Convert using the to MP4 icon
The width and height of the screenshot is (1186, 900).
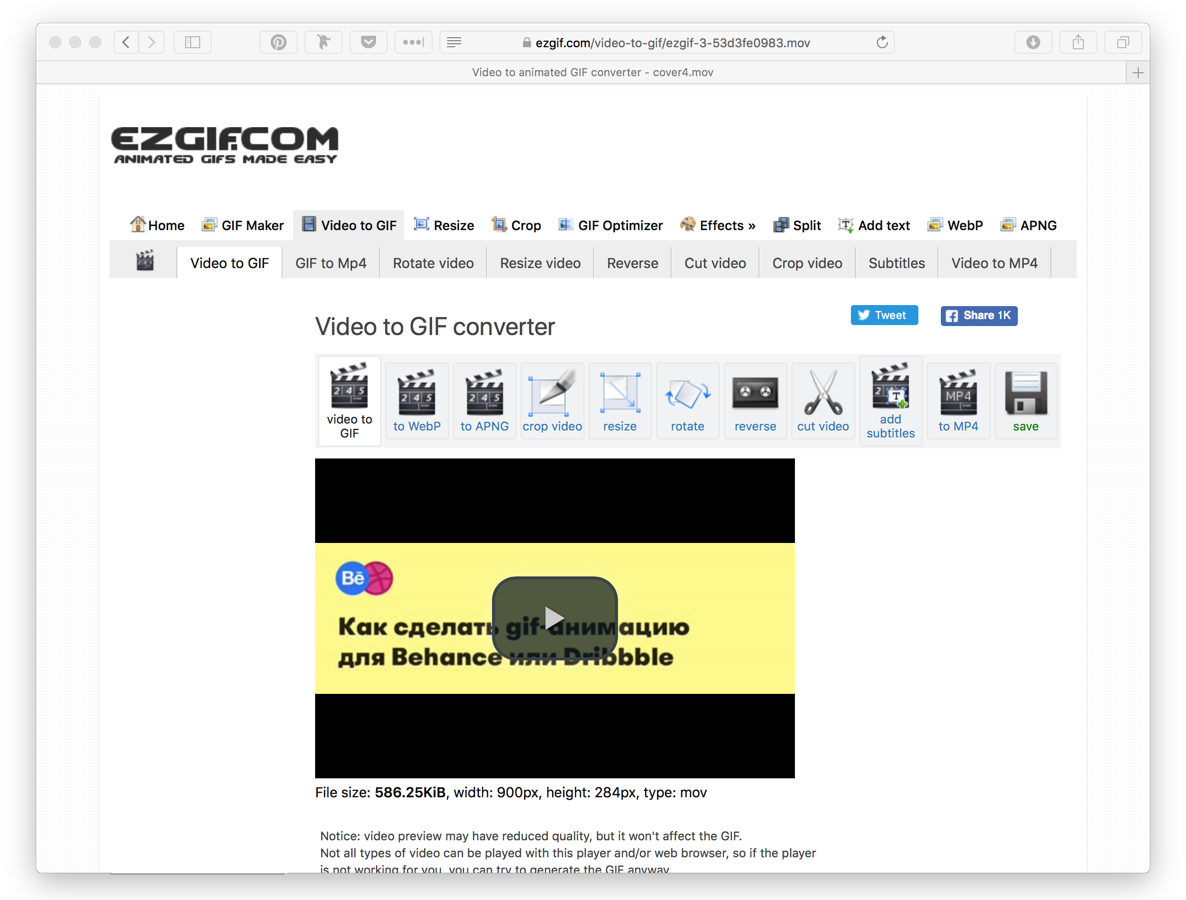958,401
